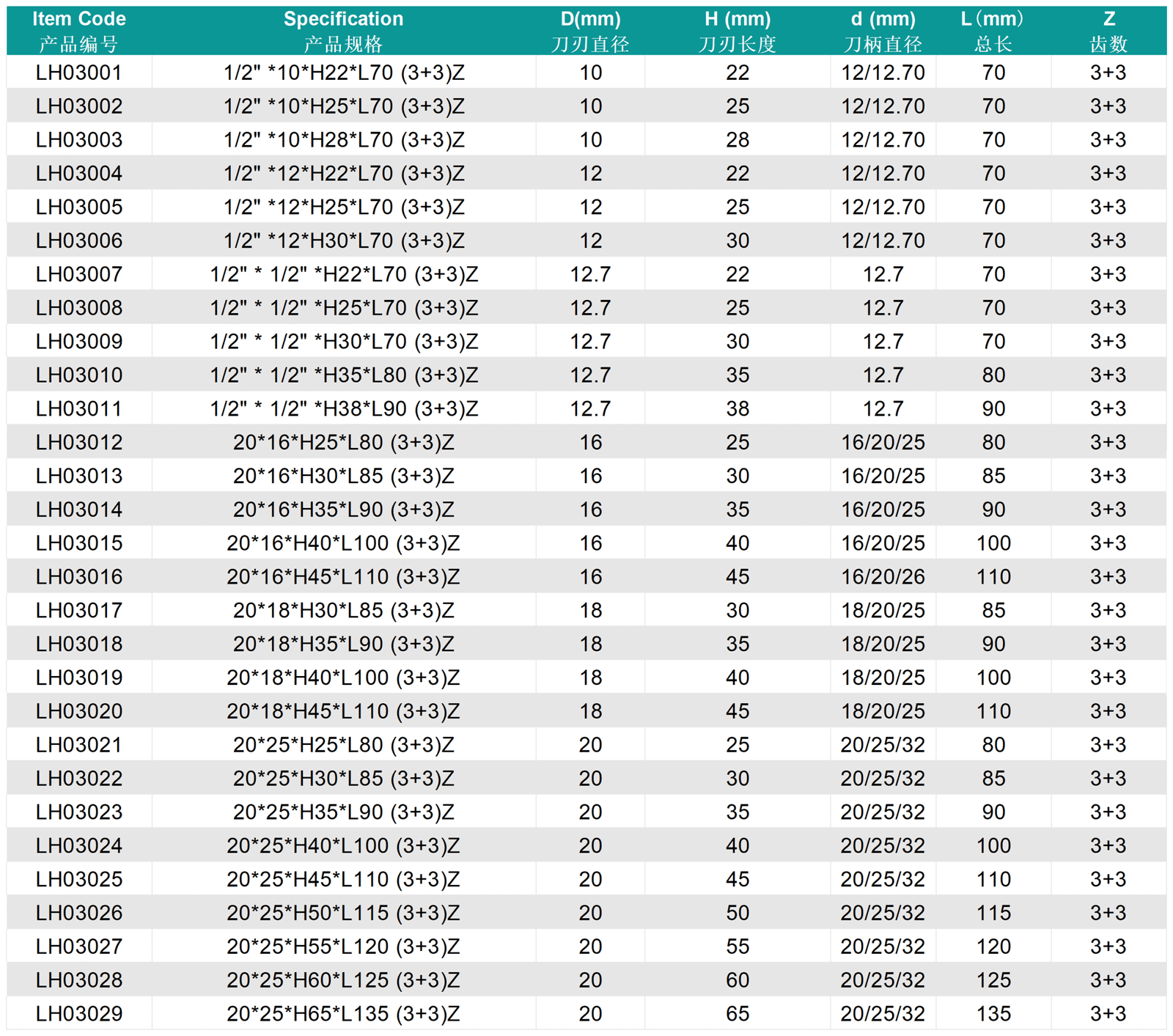Image resolution: width=1173 pixels, height=1036 pixels.
Task: Click the total length 115 in LH03026 row
Action: [x=993, y=913]
